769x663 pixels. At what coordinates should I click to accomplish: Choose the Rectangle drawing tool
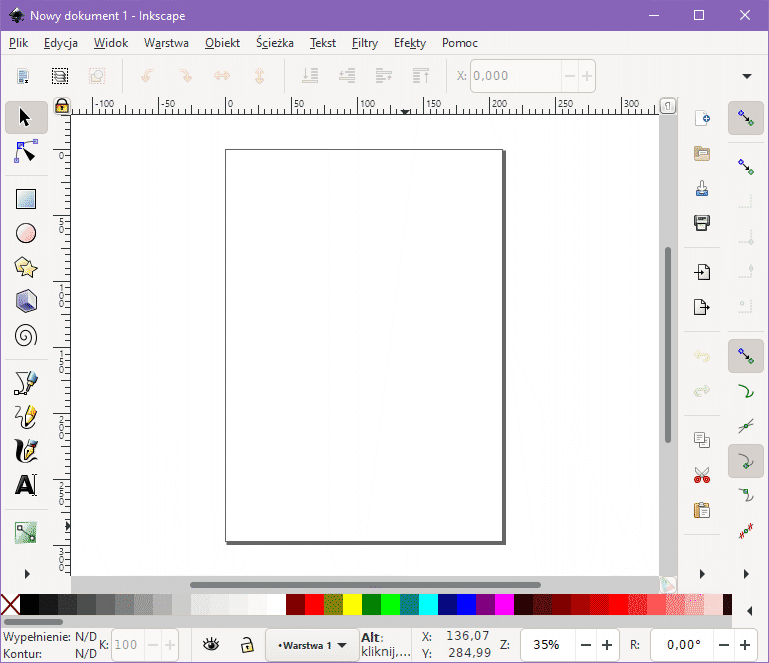click(26, 199)
